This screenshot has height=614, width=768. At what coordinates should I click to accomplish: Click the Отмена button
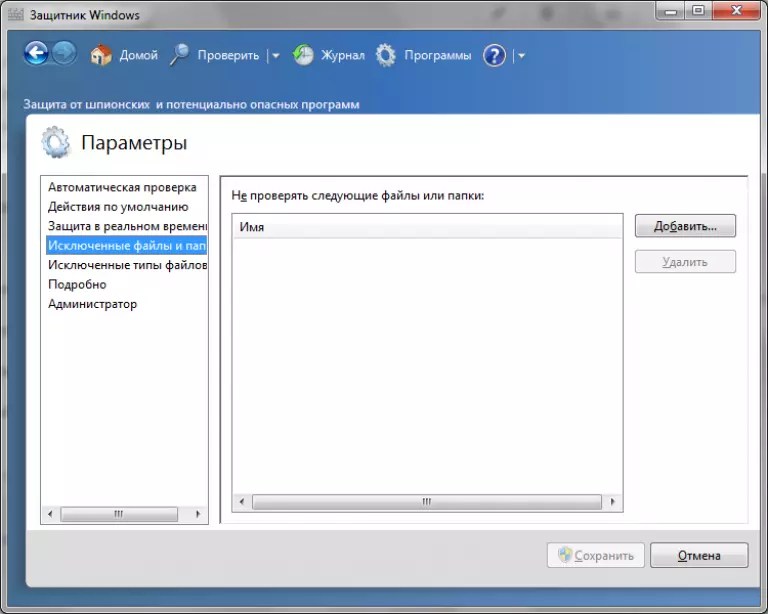699,555
